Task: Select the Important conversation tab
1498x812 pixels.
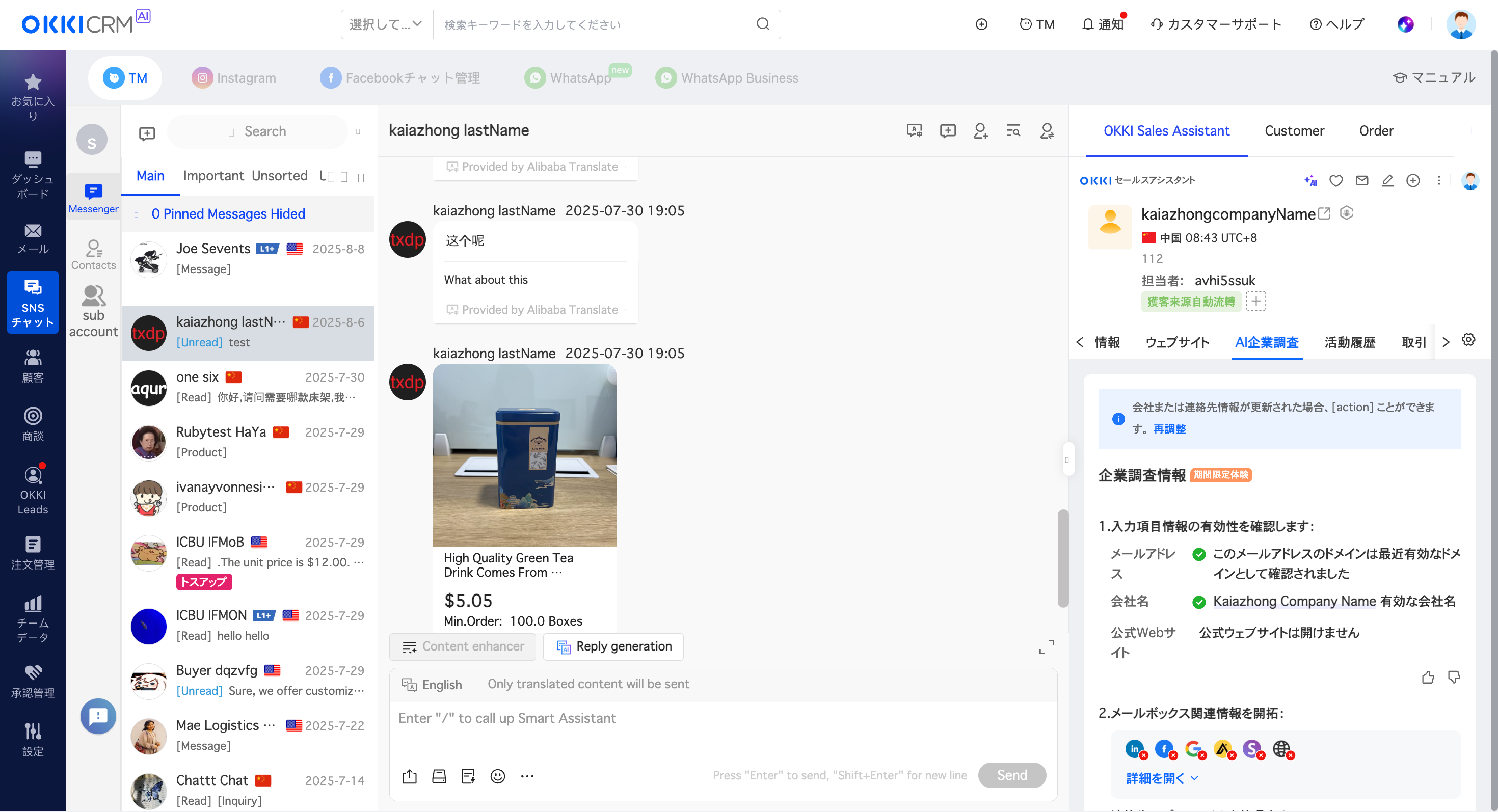Action: [213, 176]
